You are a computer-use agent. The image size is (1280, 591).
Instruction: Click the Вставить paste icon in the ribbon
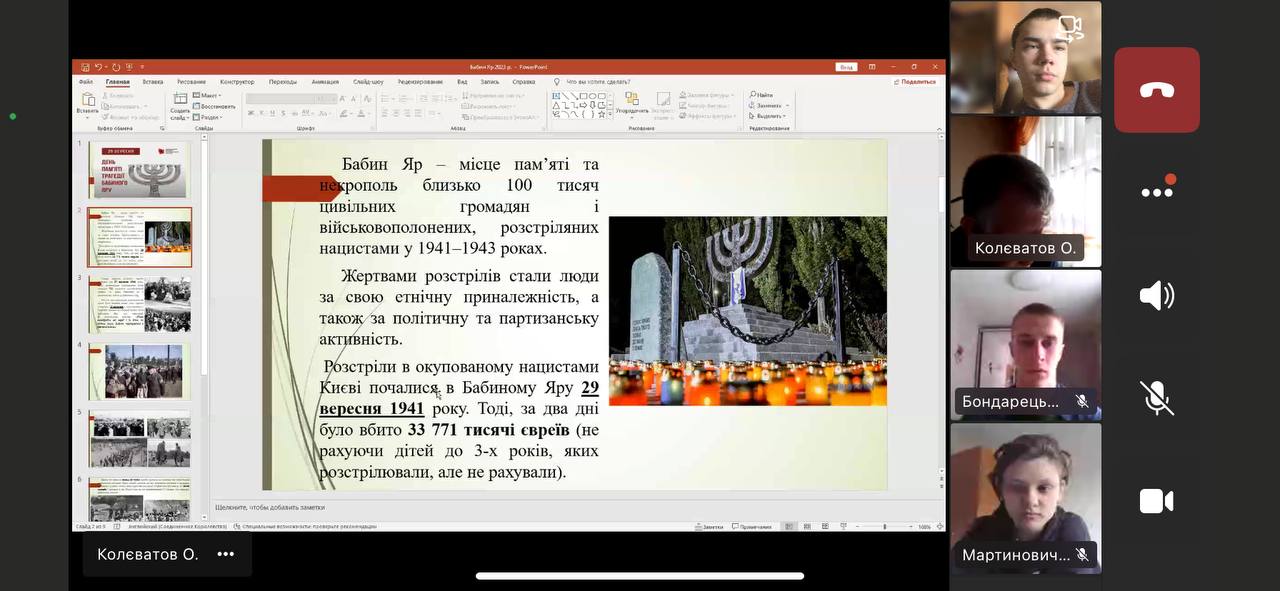[x=88, y=102]
